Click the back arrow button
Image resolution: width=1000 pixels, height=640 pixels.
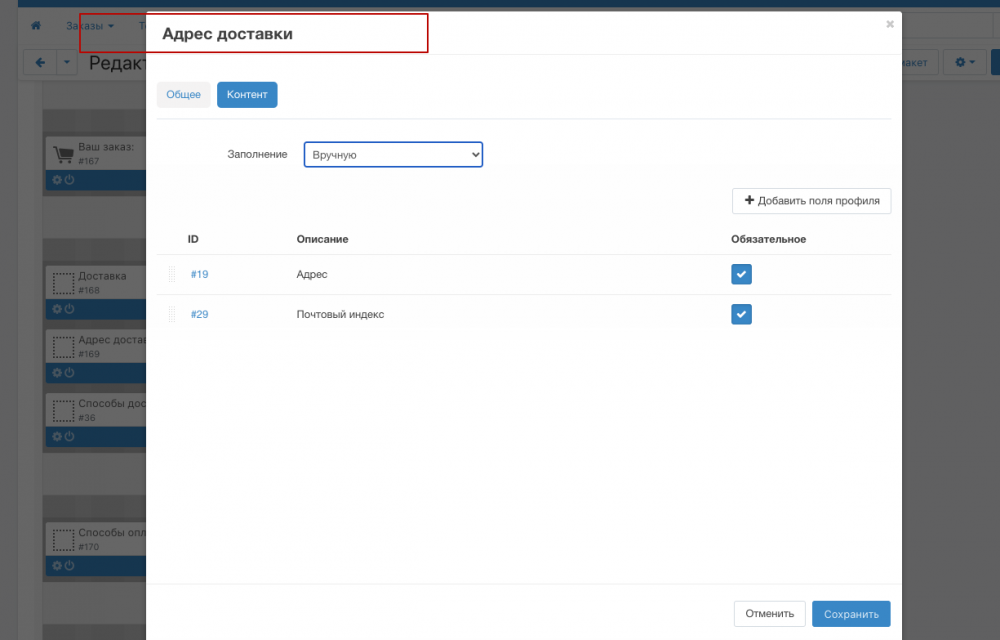[x=40, y=63]
